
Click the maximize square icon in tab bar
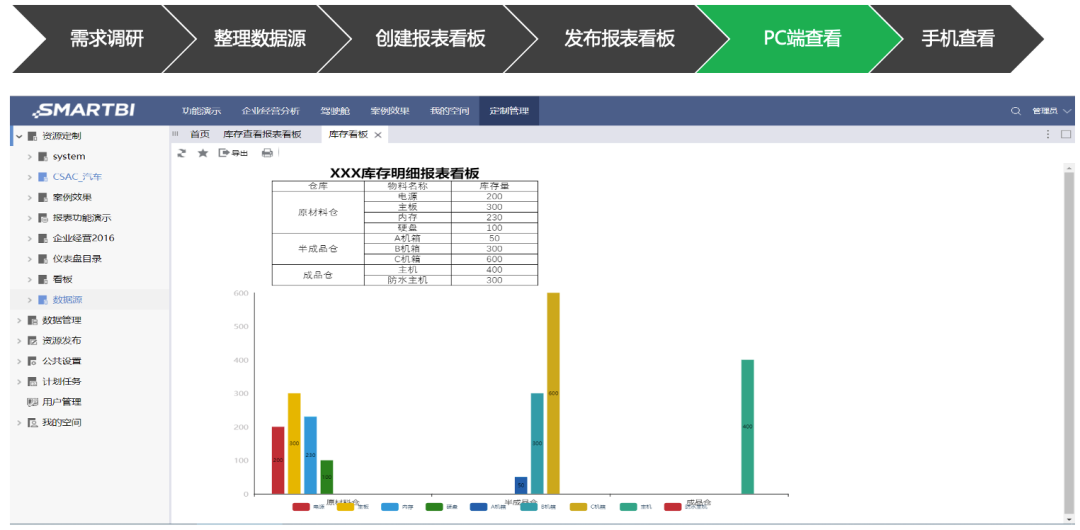[x=1066, y=134]
